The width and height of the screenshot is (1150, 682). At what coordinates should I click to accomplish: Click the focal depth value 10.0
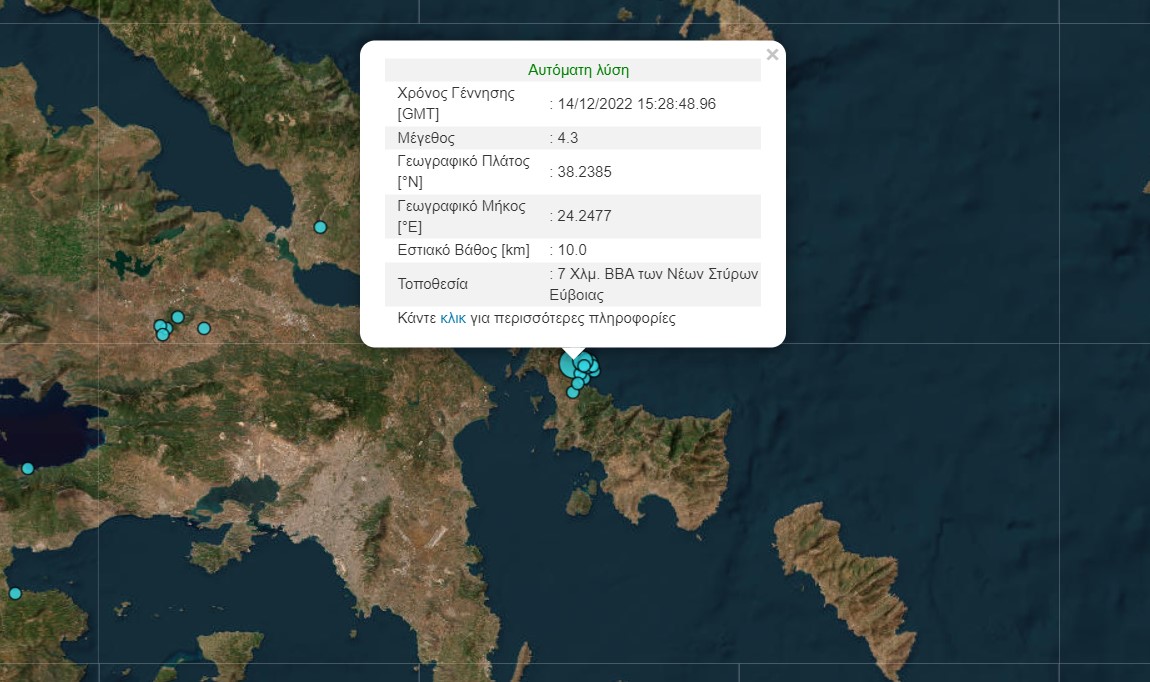coord(571,250)
